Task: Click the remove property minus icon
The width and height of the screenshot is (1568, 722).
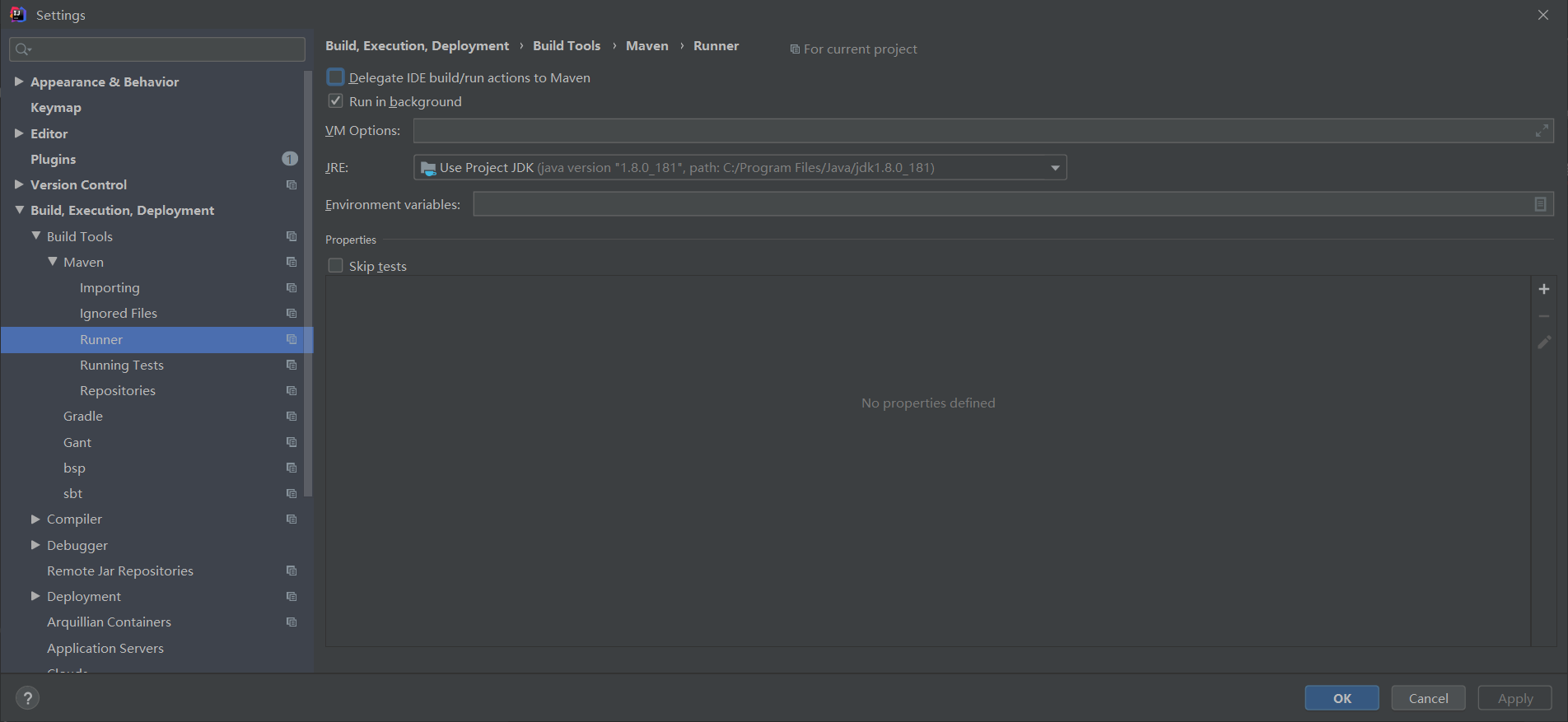Action: [x=1544, y=316]
